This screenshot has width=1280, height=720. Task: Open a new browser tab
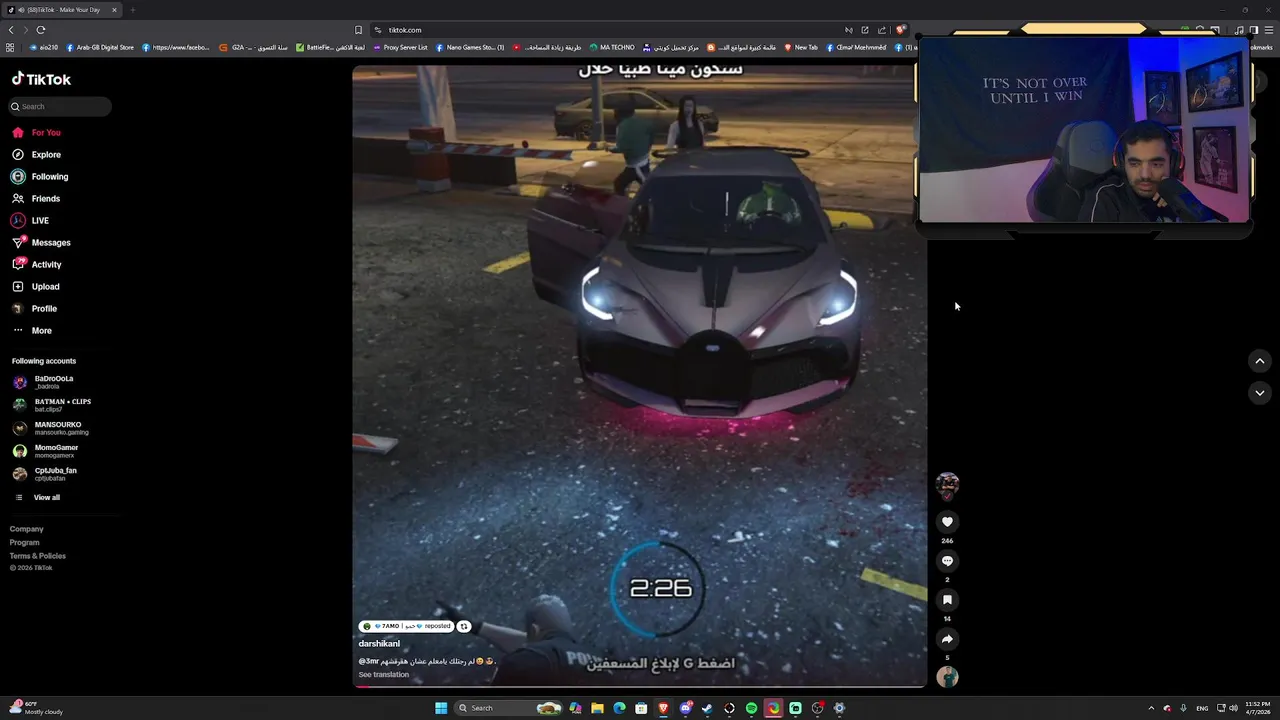132,10
